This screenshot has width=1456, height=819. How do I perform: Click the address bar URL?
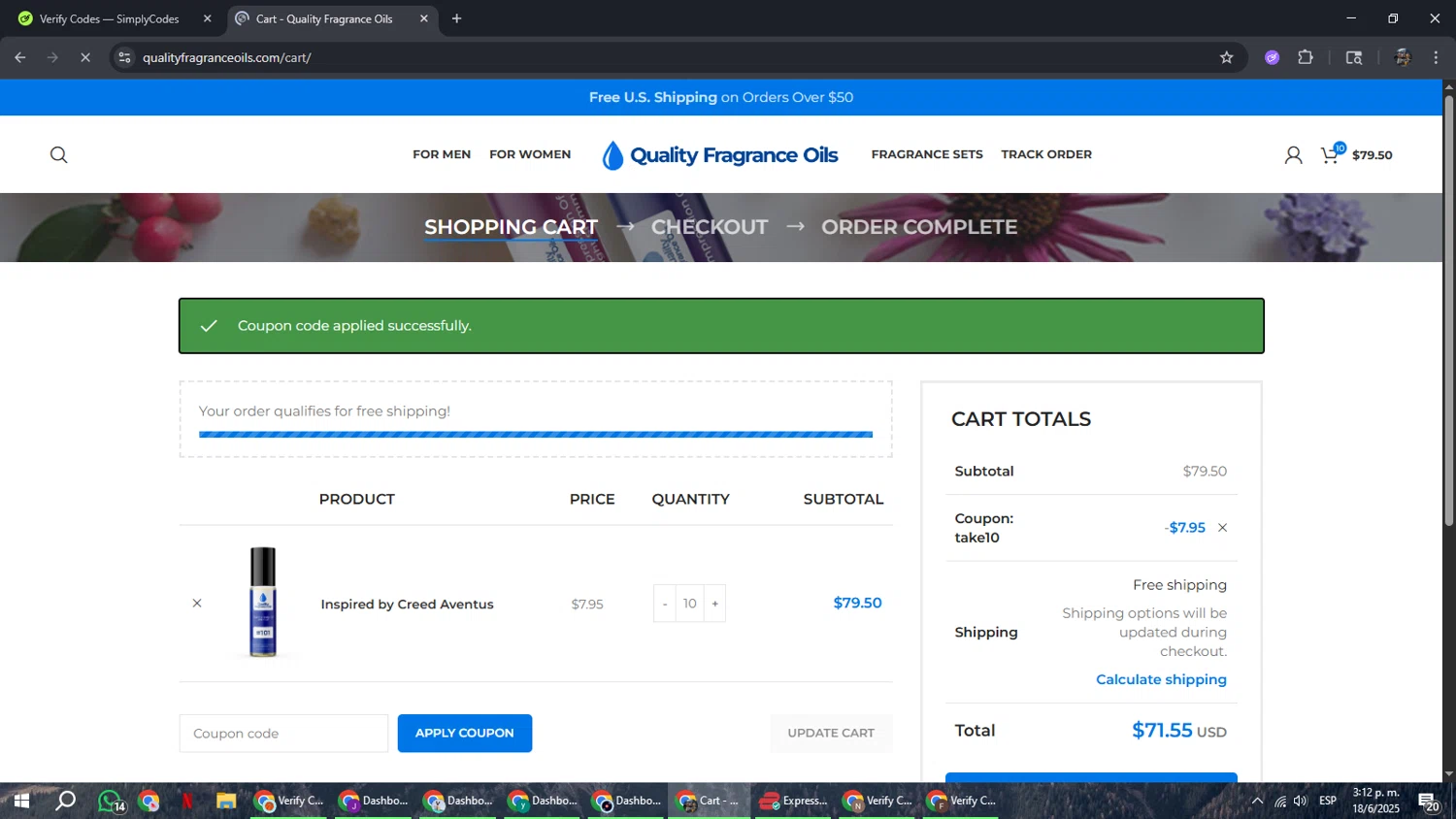pyautogui.click(x=226, y=58)
